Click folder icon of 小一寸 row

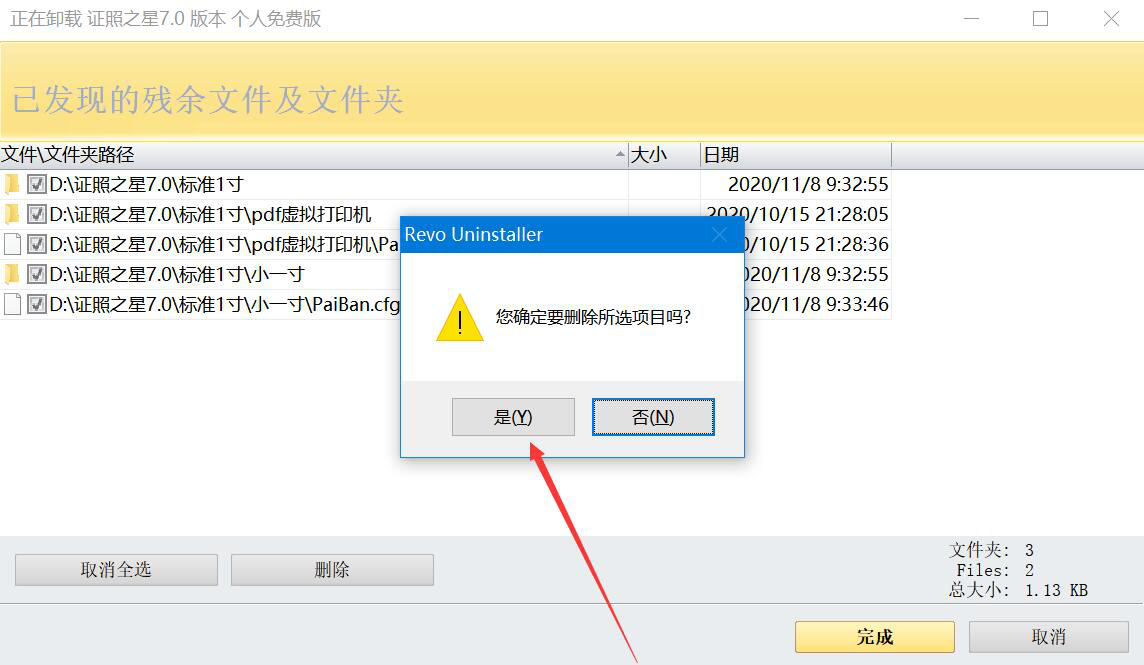tap(12, 274)
